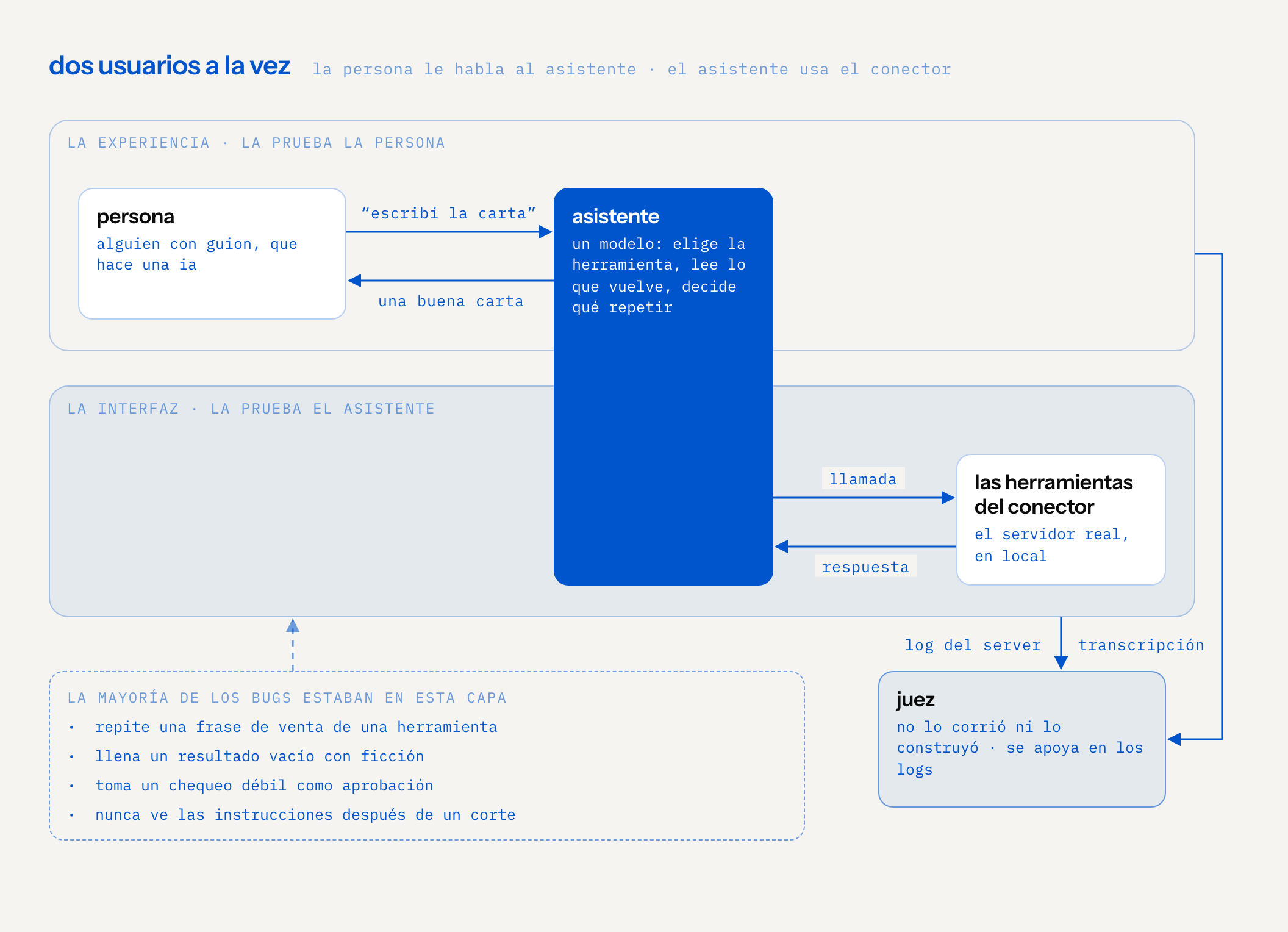Select bullet 'toma un chequeo débil como aprobación'
1288x932 pixels.
[x=264, y=786]
